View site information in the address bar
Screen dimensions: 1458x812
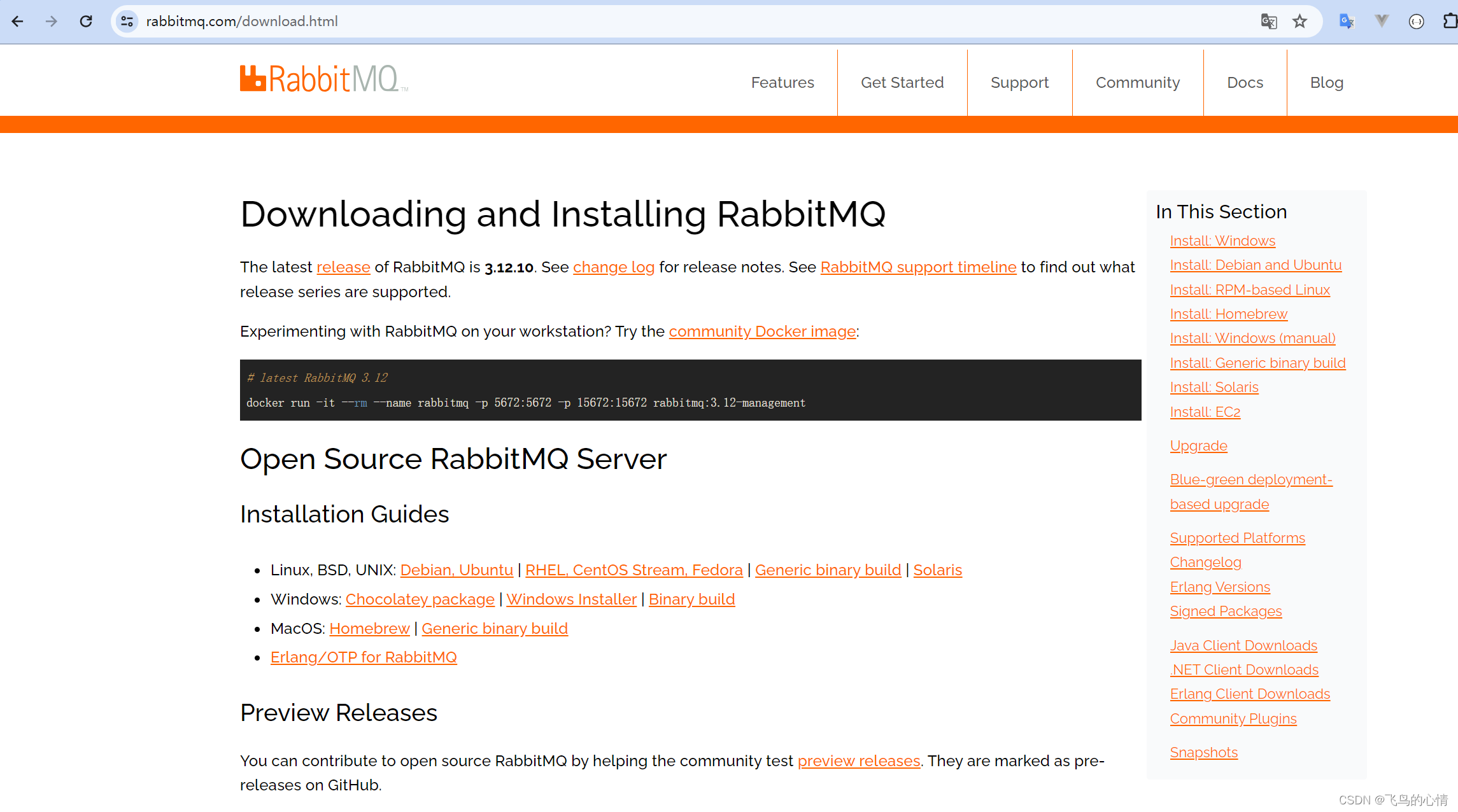pos(126,21)
